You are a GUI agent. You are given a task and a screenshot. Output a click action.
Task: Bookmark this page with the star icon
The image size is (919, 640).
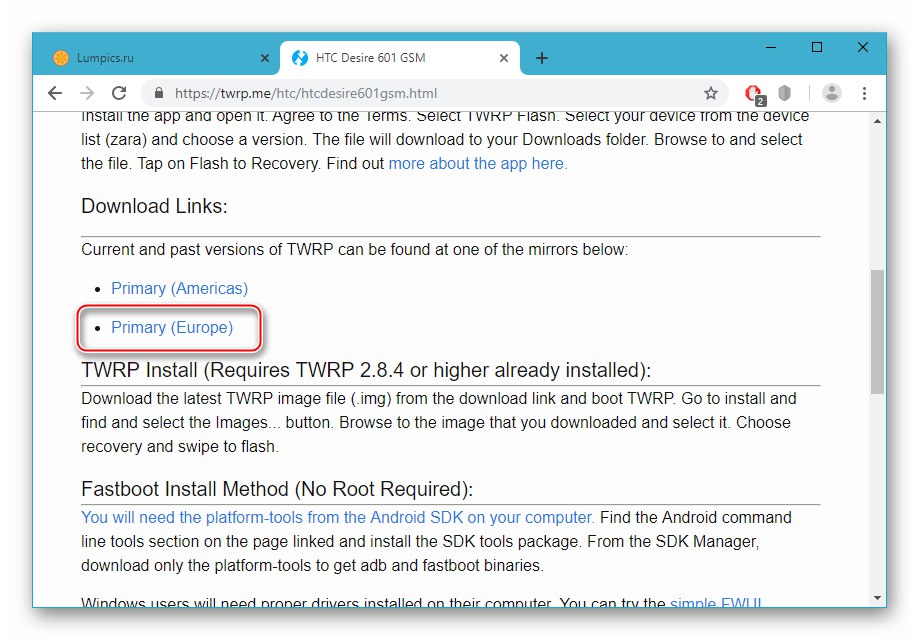pos(710,93)
